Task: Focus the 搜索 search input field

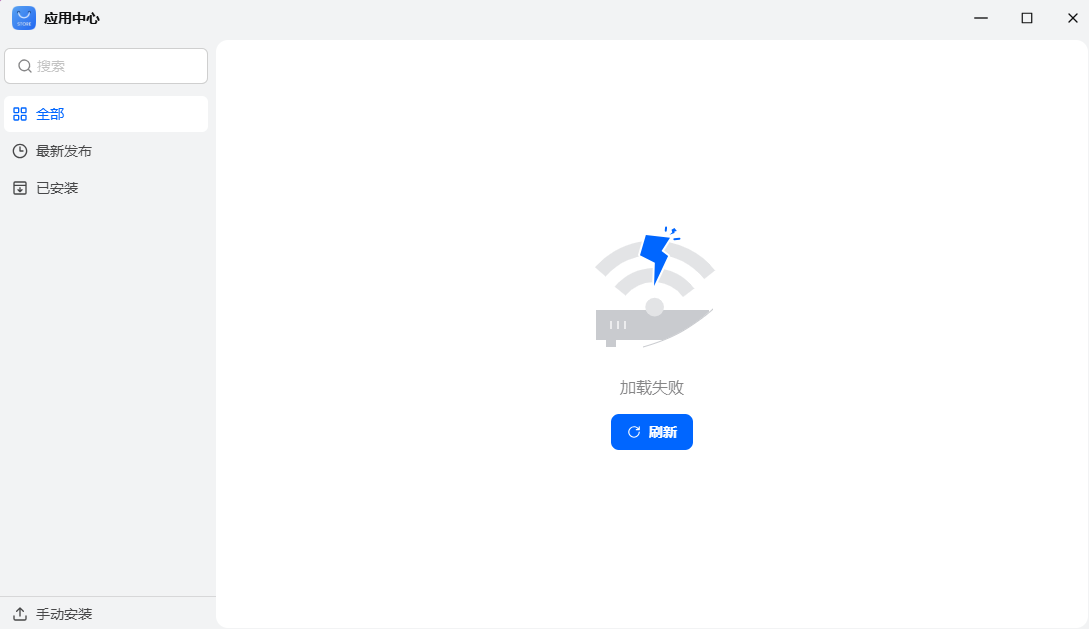Action: 106,66
